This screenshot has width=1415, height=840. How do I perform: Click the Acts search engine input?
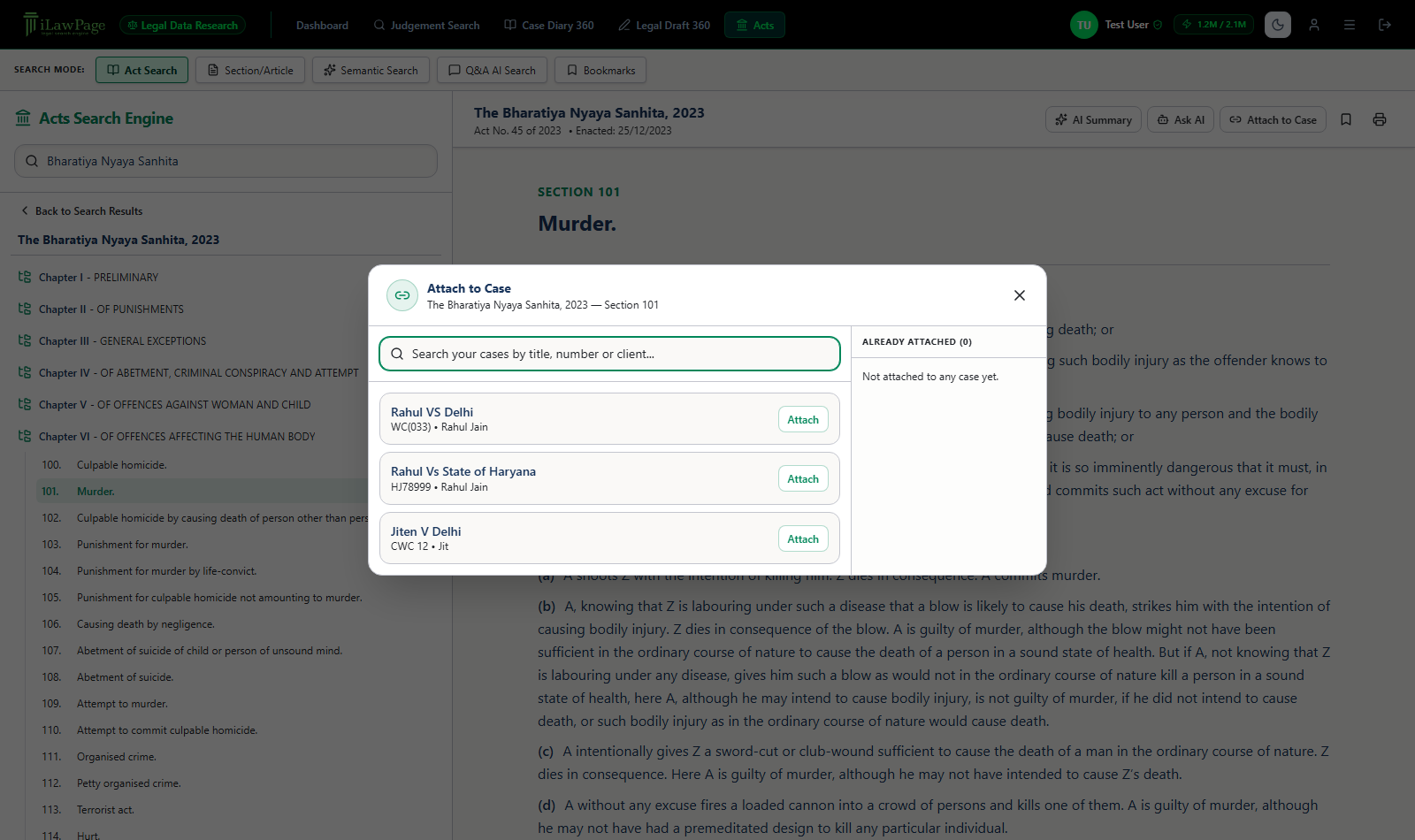click(x=226, y=161)
